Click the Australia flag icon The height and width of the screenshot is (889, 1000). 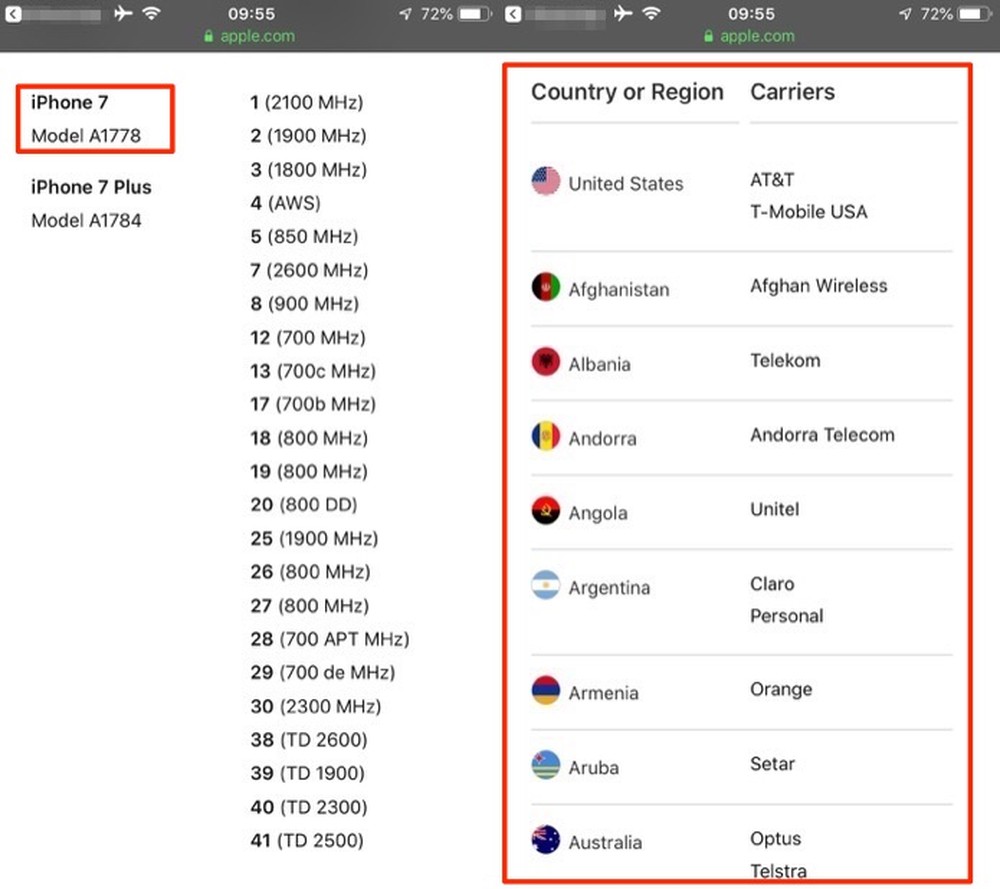click(x=545, y=840)
